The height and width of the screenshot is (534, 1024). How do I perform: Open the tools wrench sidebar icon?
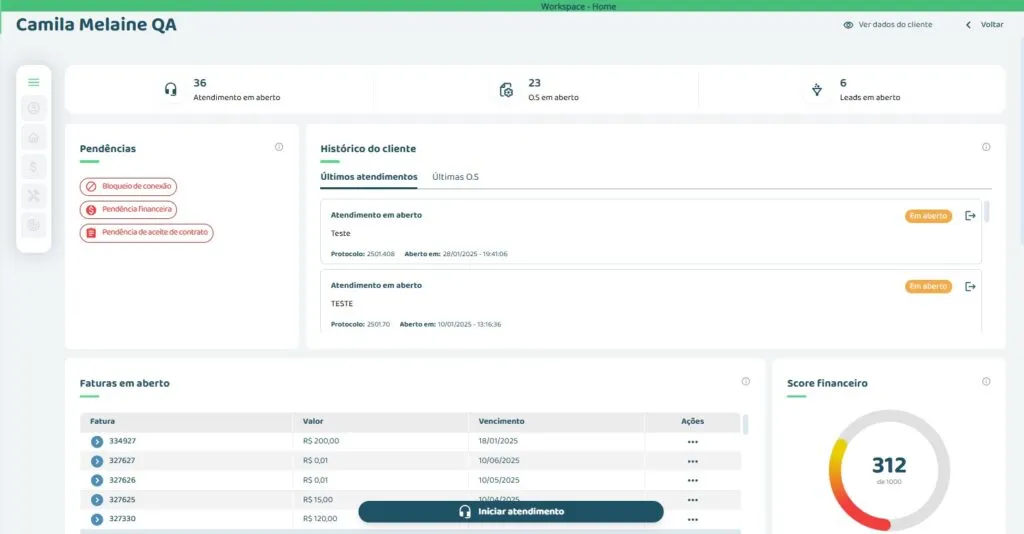[x=34, y=196]
